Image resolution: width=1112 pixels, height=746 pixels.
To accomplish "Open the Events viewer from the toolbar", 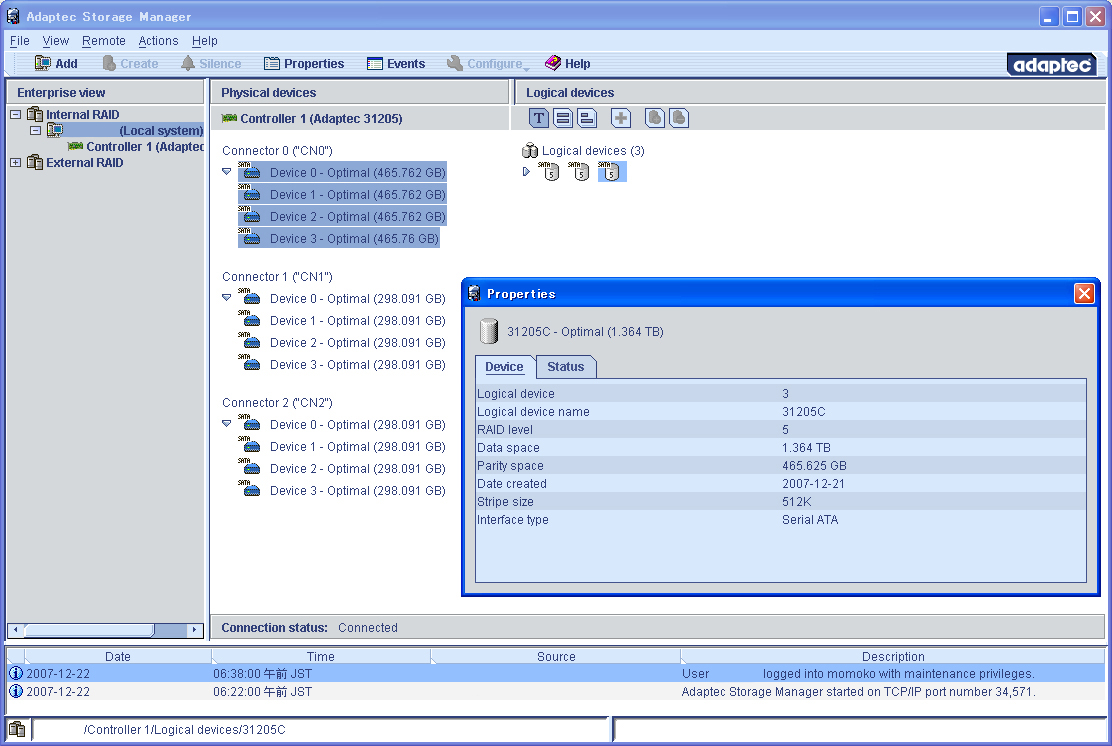I will 396,64.
